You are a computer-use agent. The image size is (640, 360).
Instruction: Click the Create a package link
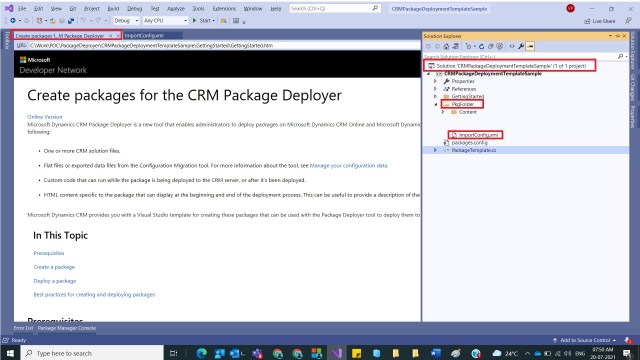coord(54,267)
